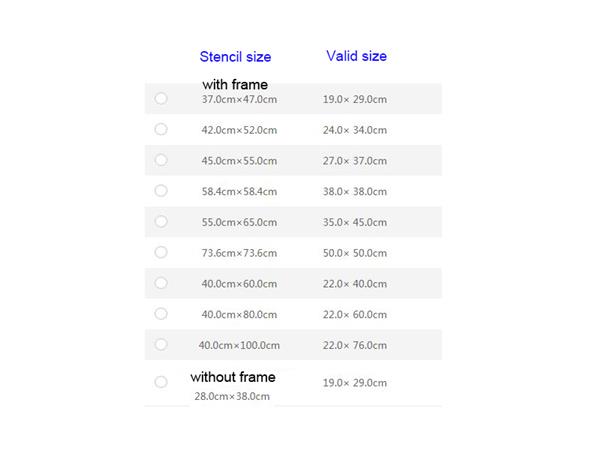Select the 37.0cm×47.0cm radio button
600x450 pixels.
tap(161, 98)
